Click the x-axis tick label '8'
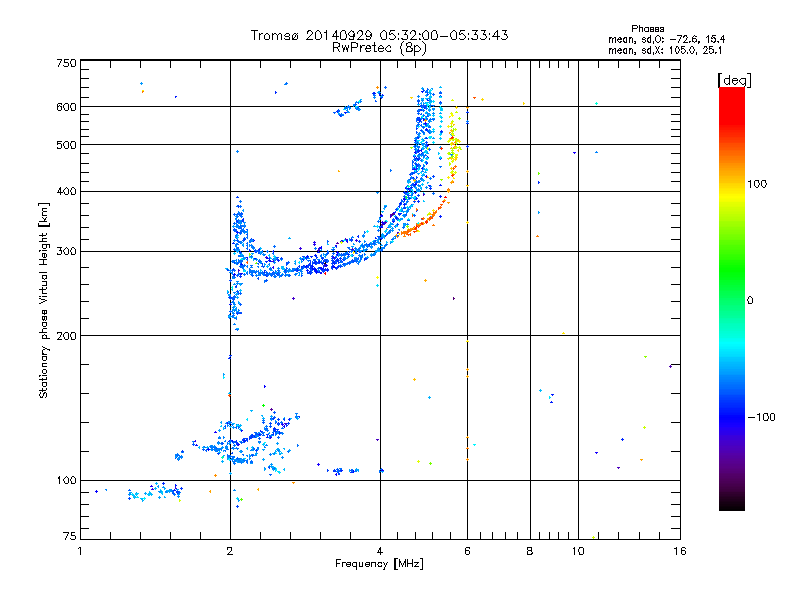The height and width of the screenshot is (600, 800). click(x=530, y=551)
